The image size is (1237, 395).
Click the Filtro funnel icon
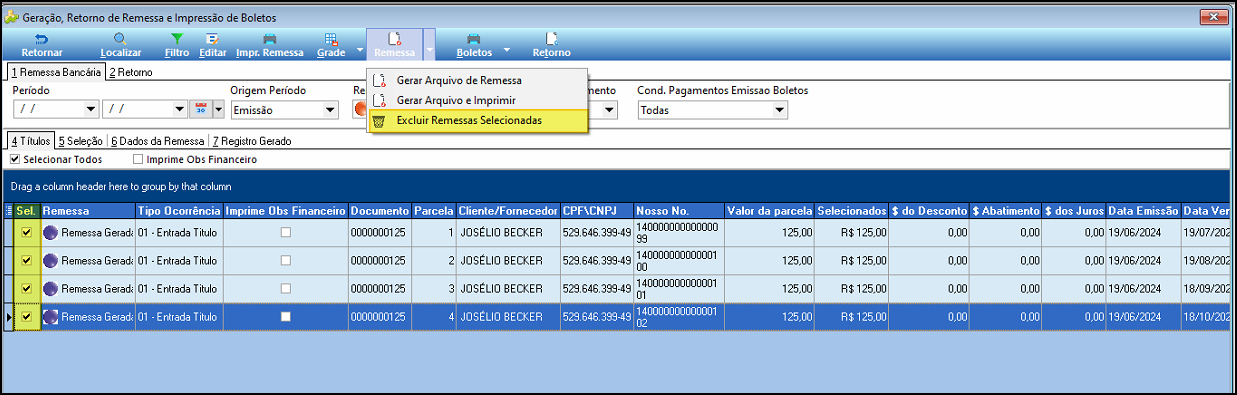click(x=177, y=38)
